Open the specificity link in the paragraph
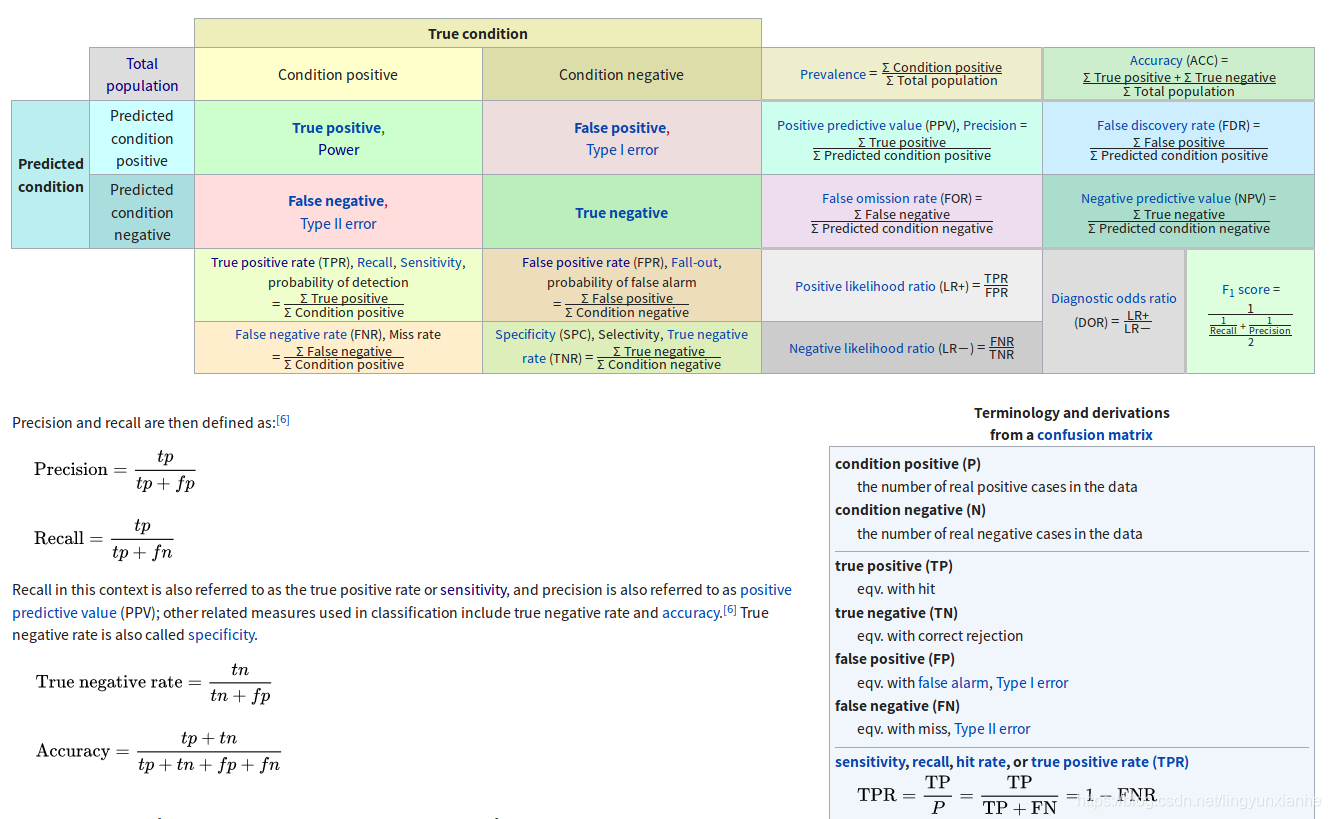The width and height of the screenshot is (1331, 819). click(221, 635)
